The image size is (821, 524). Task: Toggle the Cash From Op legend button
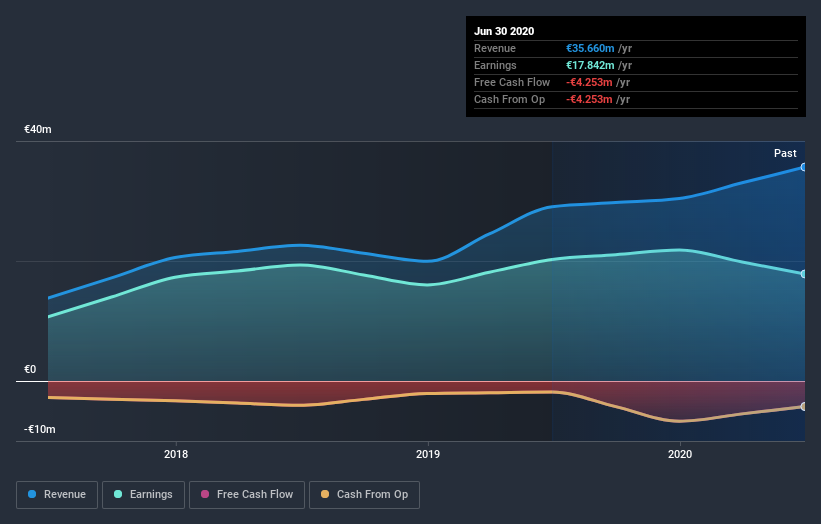pos(364,495)
